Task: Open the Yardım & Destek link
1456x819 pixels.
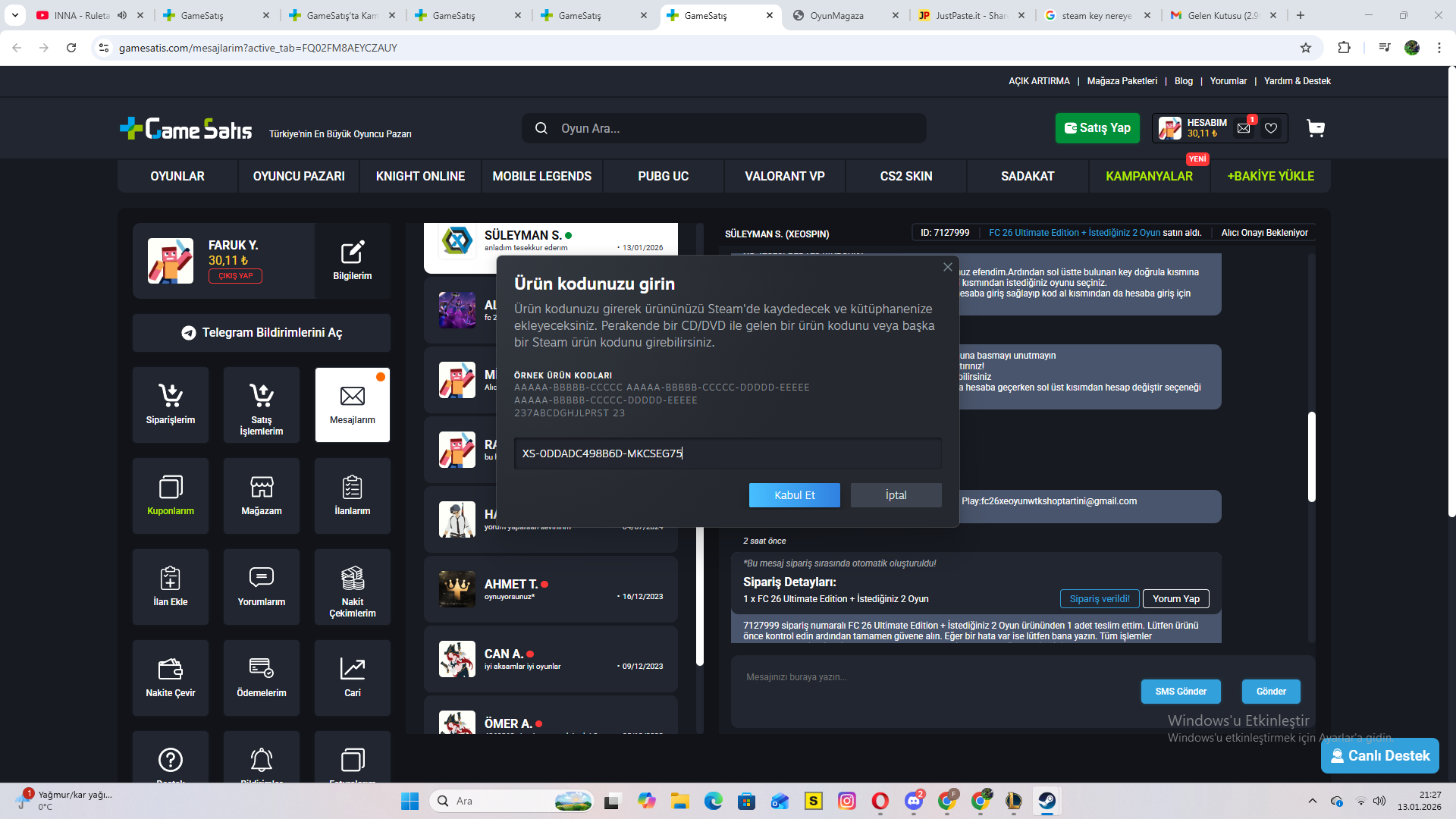Action: click(x=1298, y=81)
